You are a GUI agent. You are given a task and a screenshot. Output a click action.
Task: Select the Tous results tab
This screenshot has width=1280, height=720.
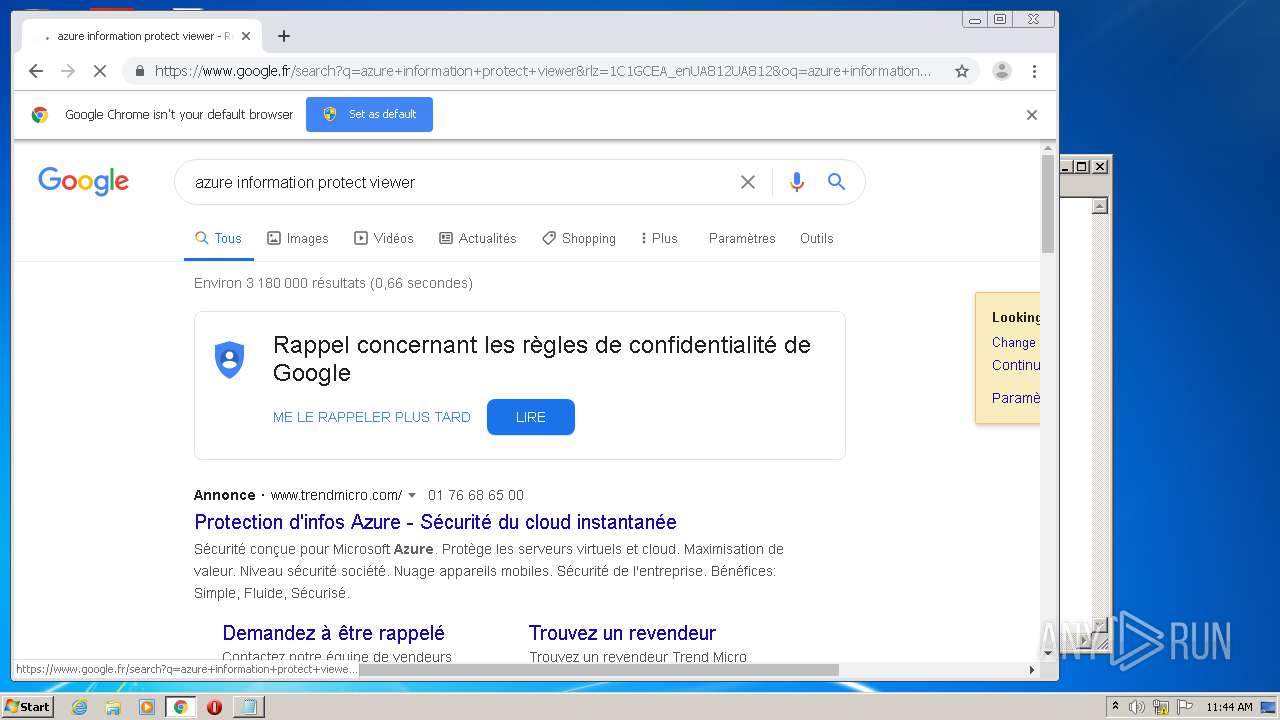pos(218,238)
